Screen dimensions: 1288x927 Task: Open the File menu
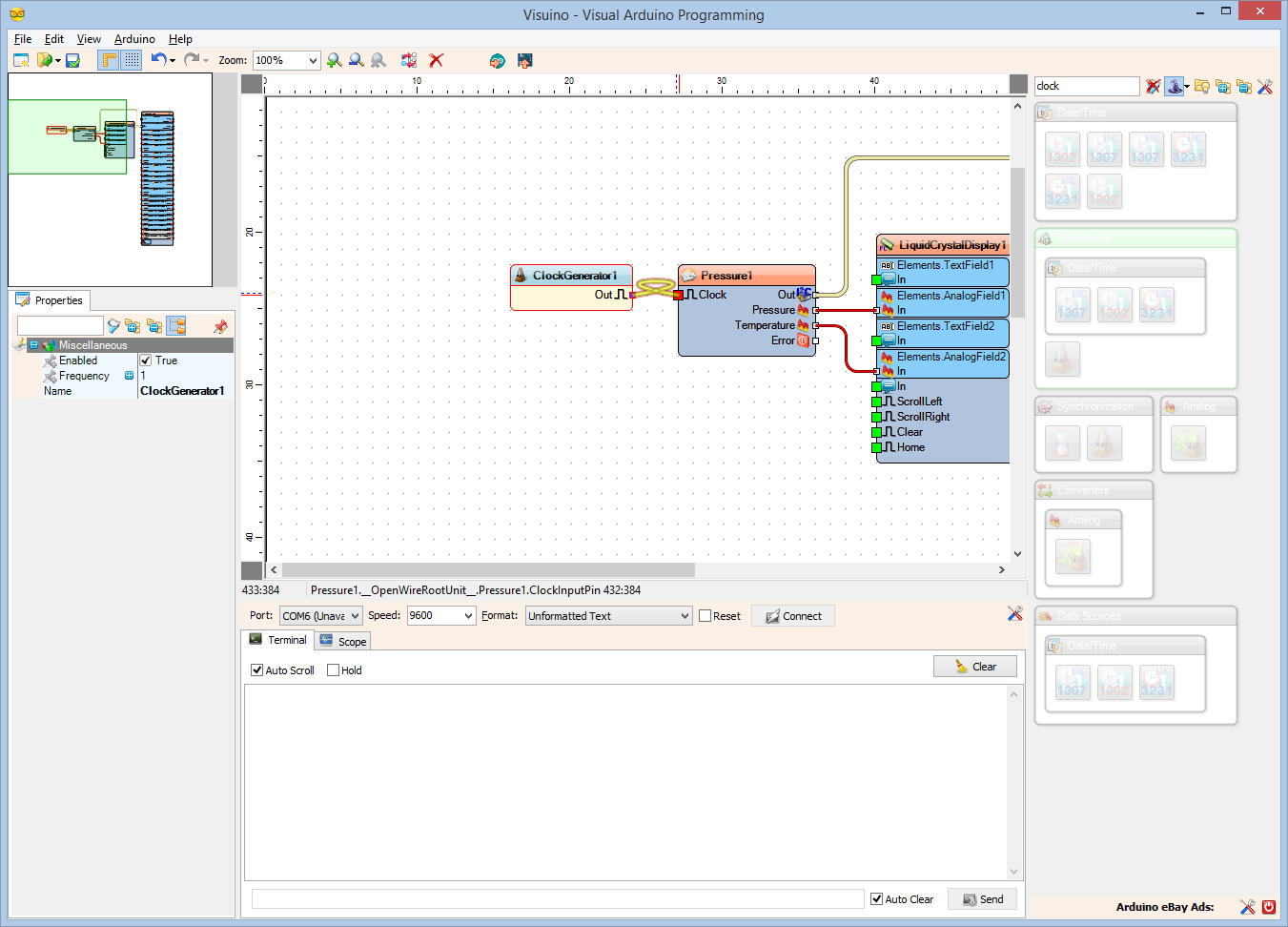pos(23,39)
